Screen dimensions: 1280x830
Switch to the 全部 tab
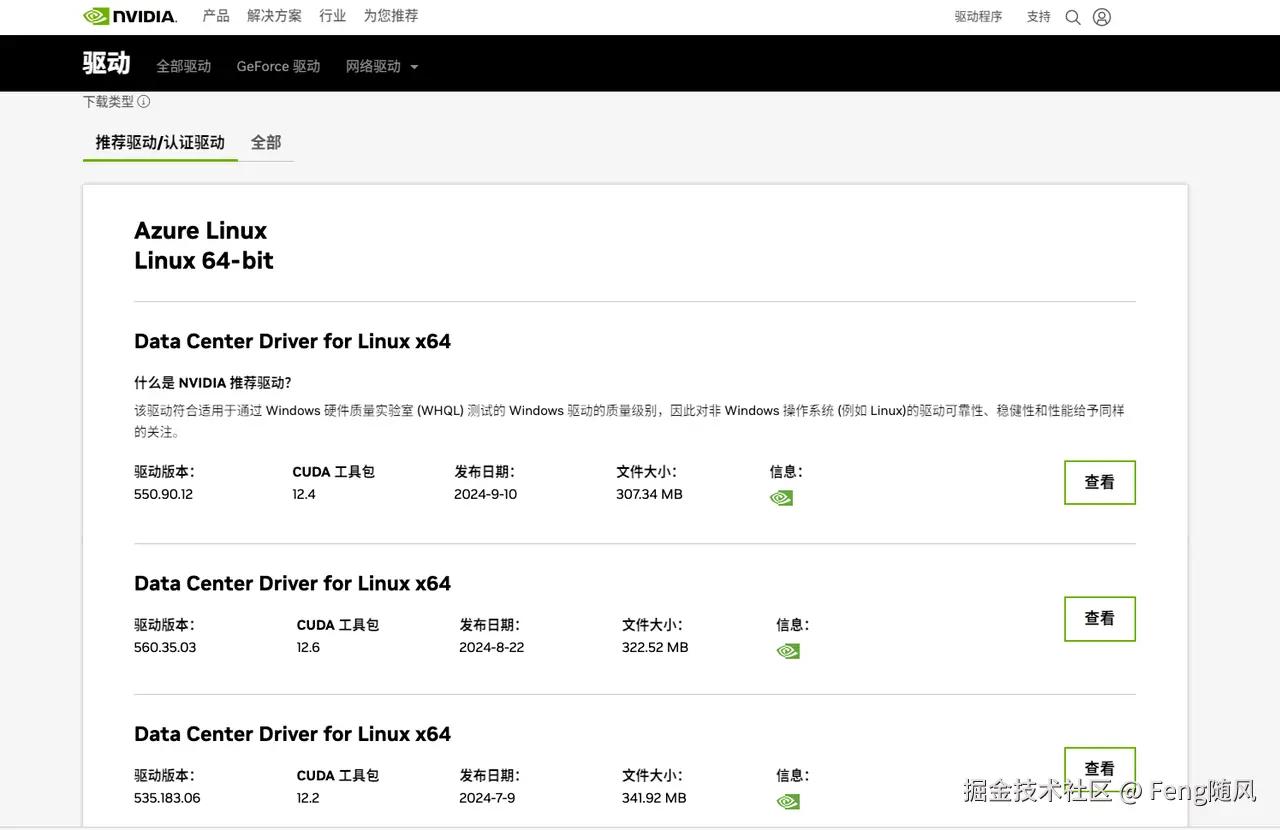tap(266, 142)
